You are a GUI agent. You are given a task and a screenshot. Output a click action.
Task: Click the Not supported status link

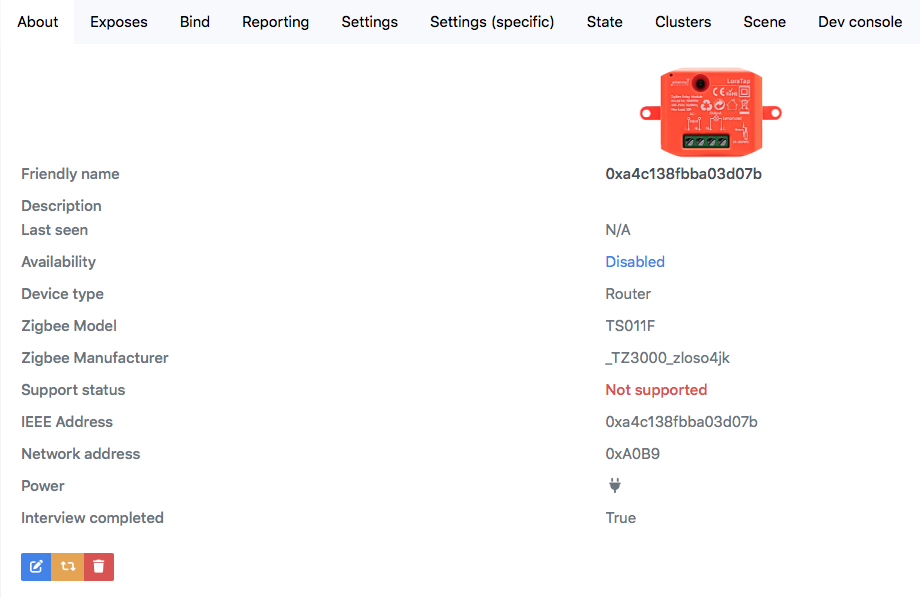(656, 389)
